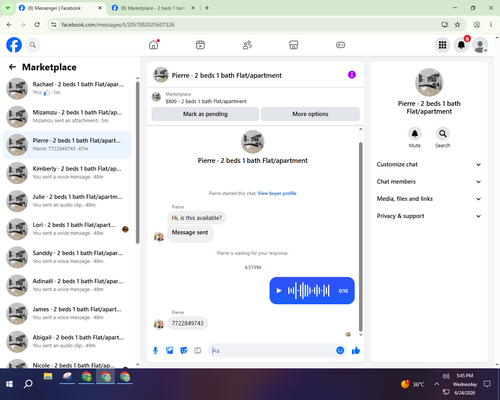Record a voice clip microphone icon

pyautogui.click(x=155, y=350)
